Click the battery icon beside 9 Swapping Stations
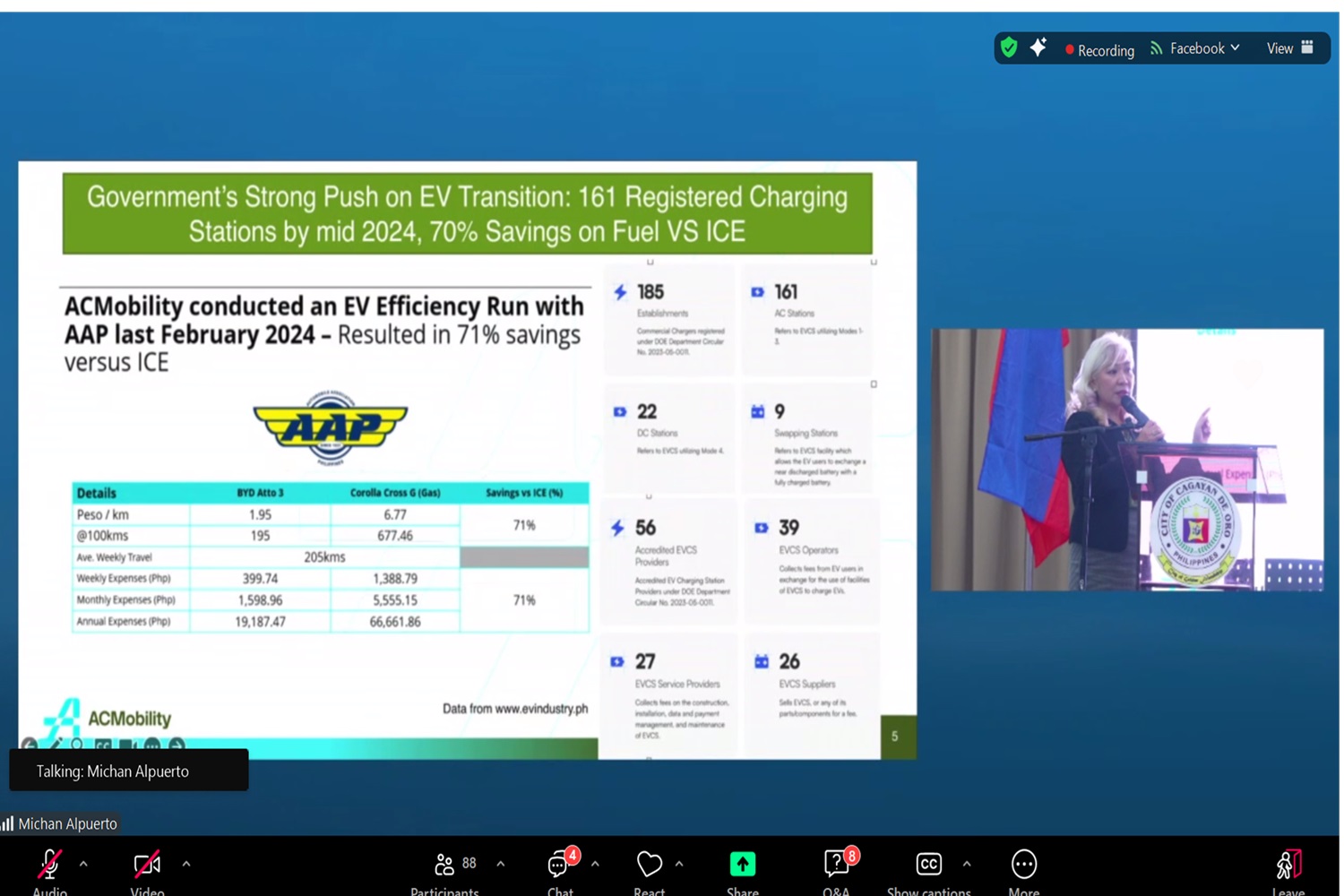This screenshot has height=896, width=1344. pos(758,411)
